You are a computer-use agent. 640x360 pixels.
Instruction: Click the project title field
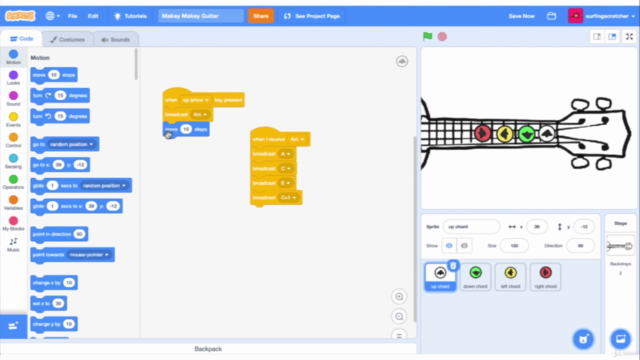click(200, 16)
